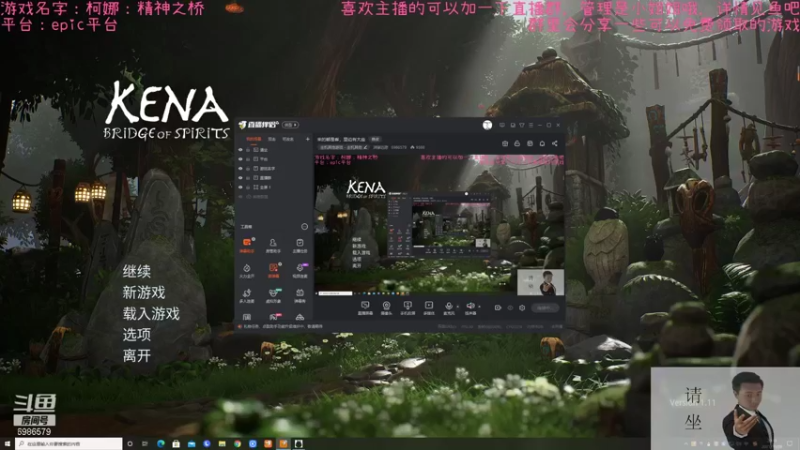Click the circular toolbox edit icon
800x450 pixels.
tap(305, 227)
